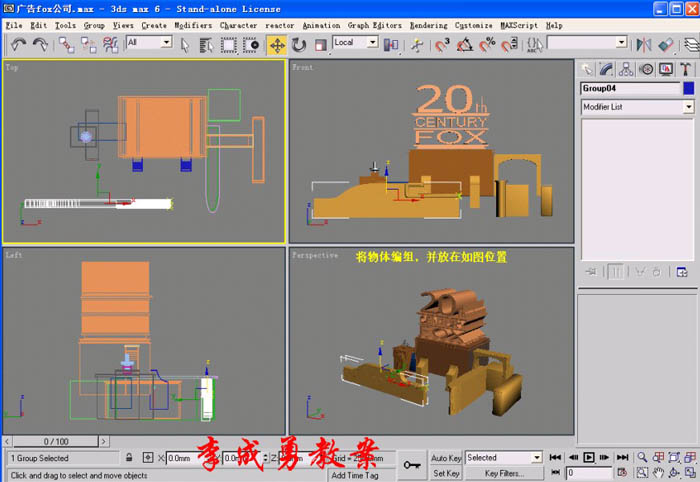Image resolution: width=700 pixels, height=482 pixels.
Task: Open the Rendering menu
Action: click(x=428, y=25)
